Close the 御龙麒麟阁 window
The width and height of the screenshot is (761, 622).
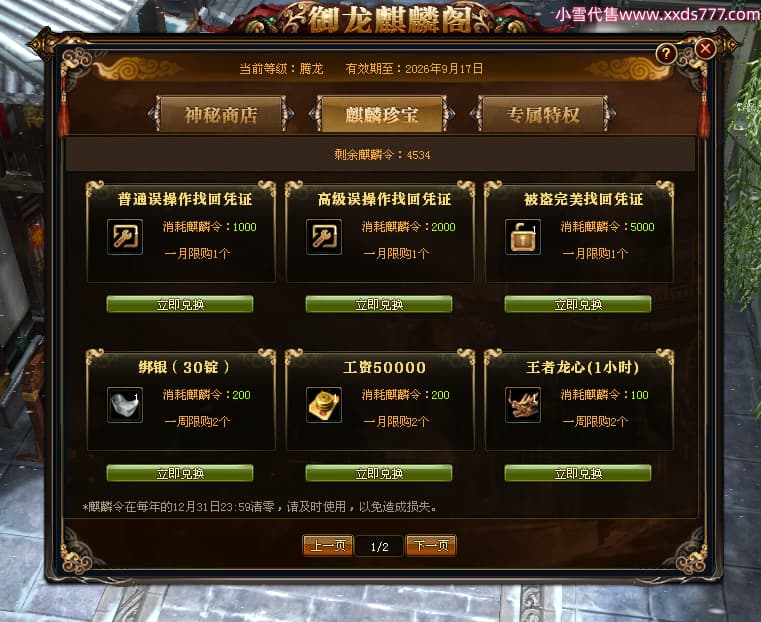(705, 48)
